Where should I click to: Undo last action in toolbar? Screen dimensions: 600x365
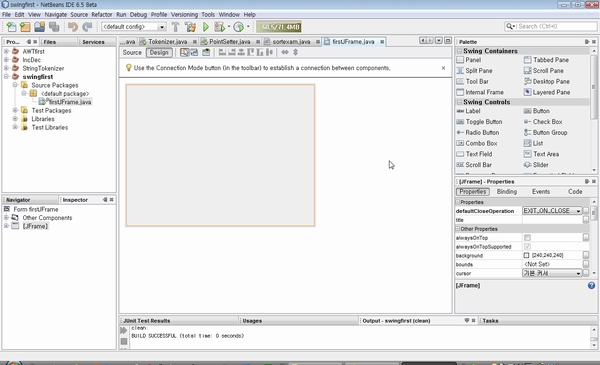pos(73,27)
